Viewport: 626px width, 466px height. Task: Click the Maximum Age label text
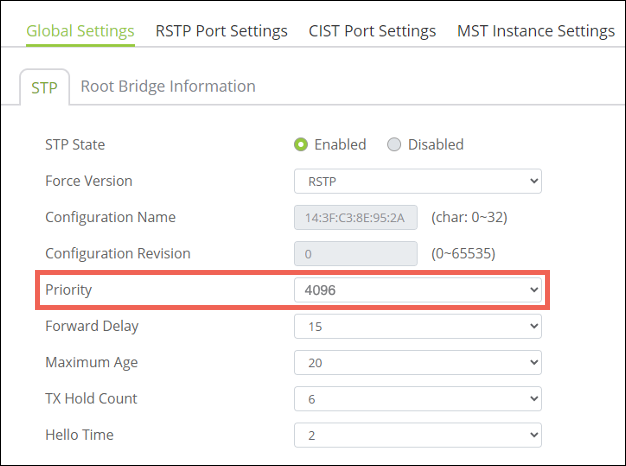[91, 362]
